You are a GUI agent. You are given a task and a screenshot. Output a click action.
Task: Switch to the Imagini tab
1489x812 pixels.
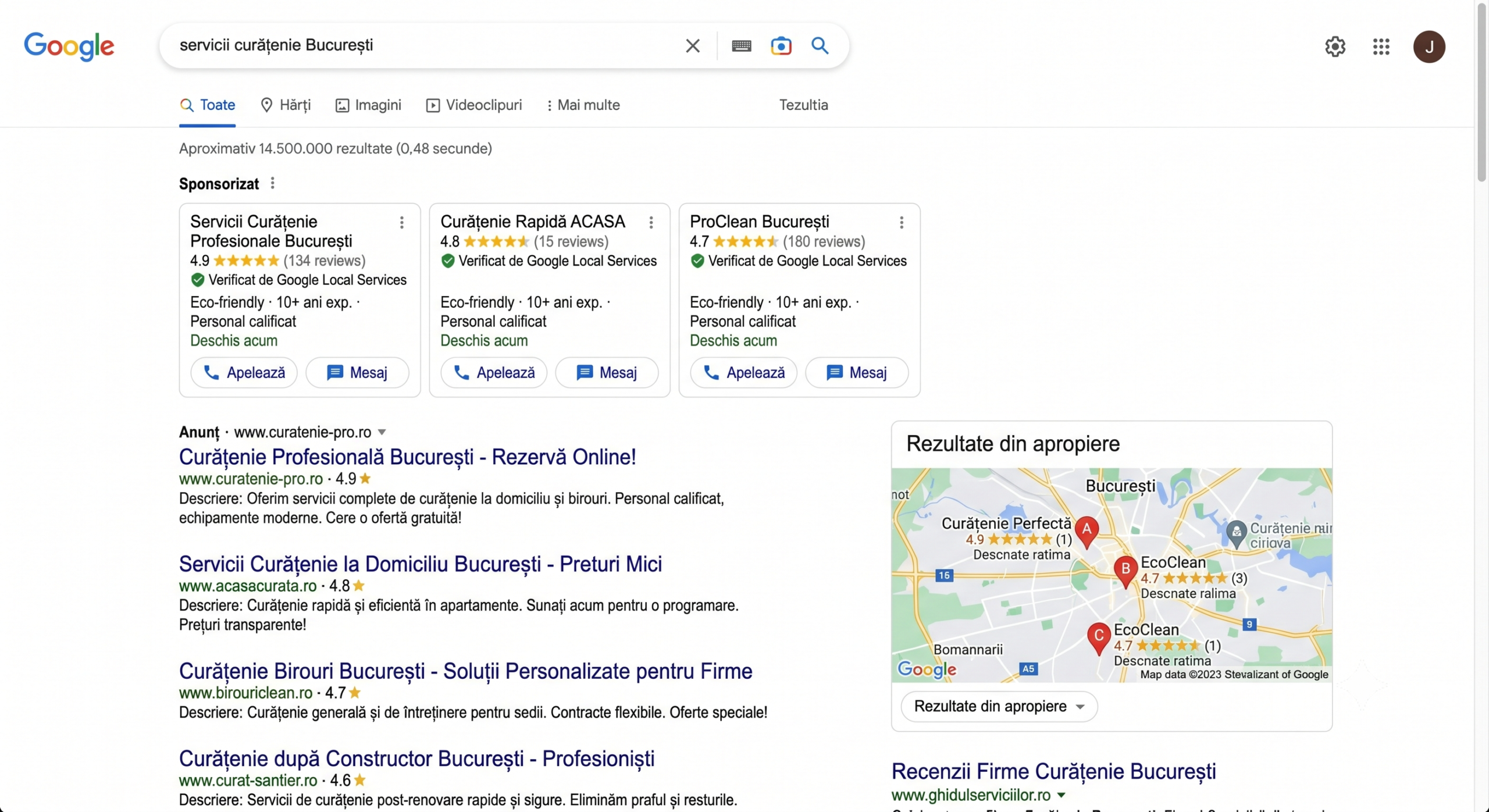[368, 105]
